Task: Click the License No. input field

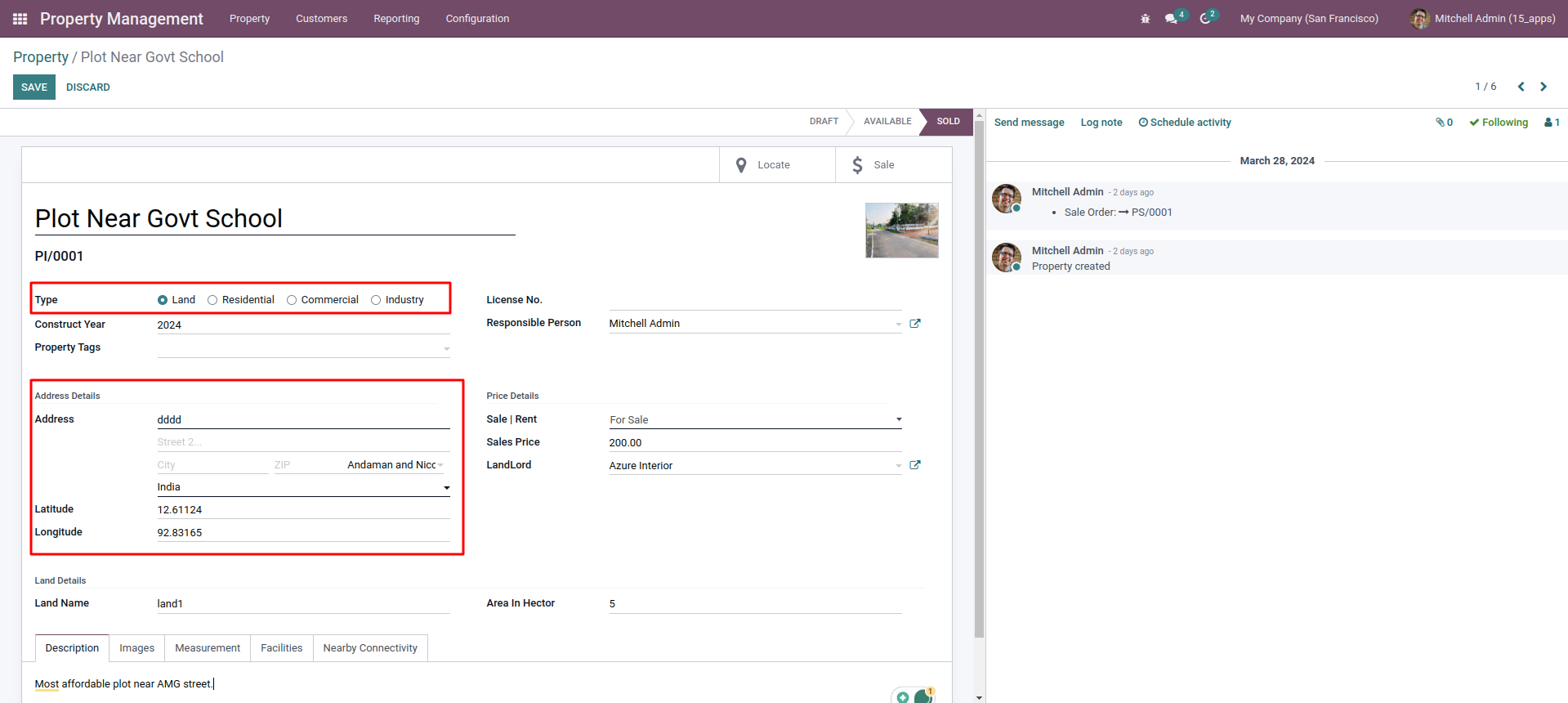Action: (x=756, y=301)
